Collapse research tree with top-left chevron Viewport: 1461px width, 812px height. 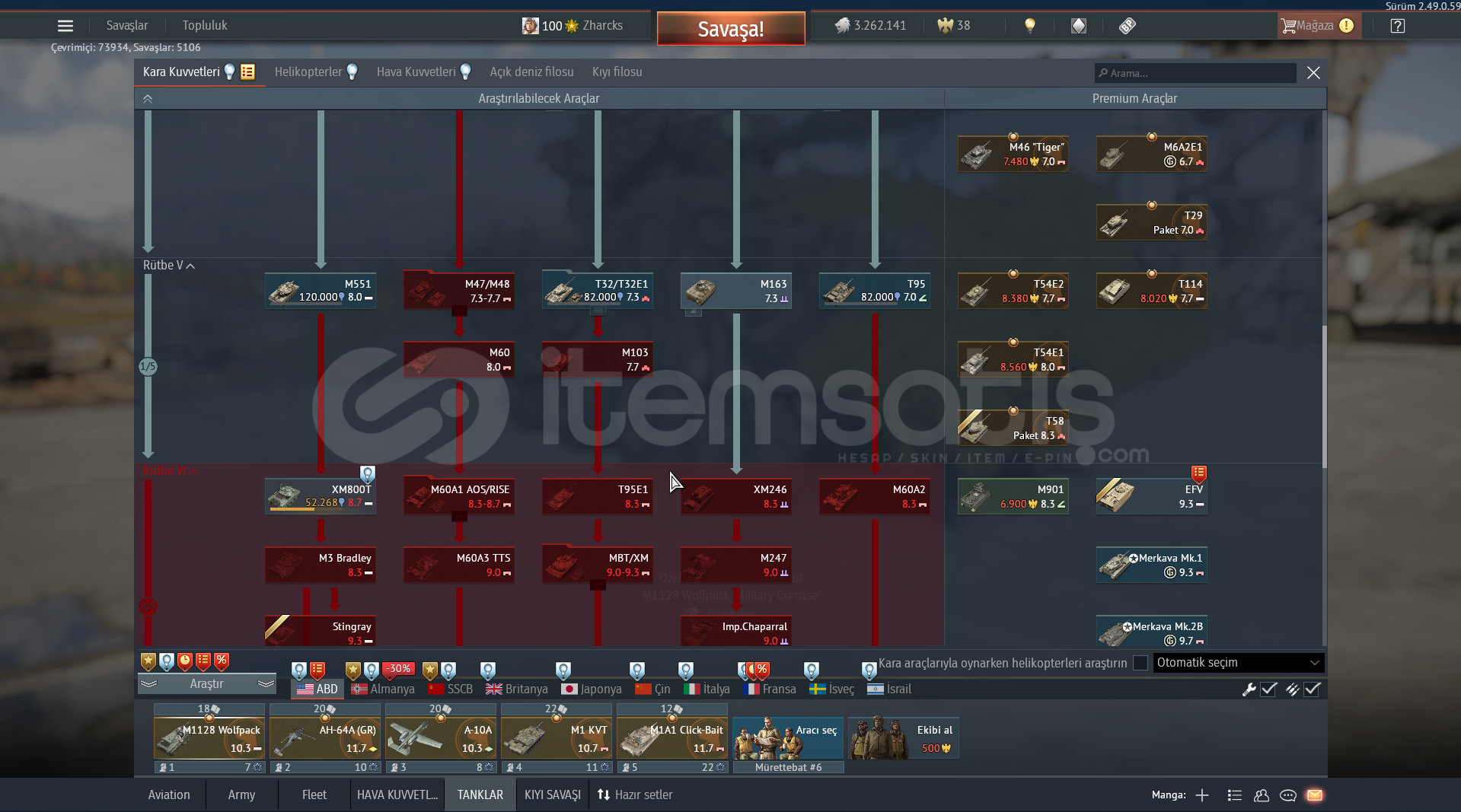click(x=148, y=99)
